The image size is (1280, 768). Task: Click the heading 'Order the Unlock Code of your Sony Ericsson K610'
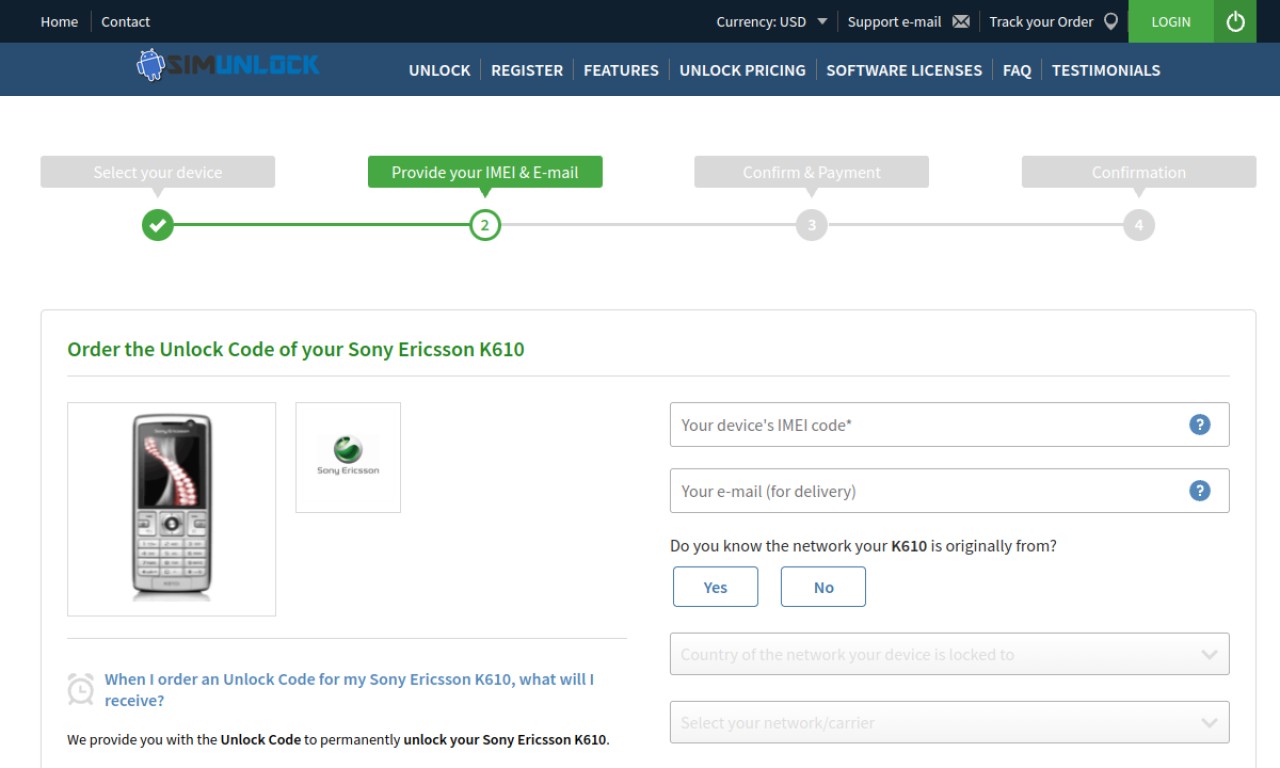tap(296, 349)
